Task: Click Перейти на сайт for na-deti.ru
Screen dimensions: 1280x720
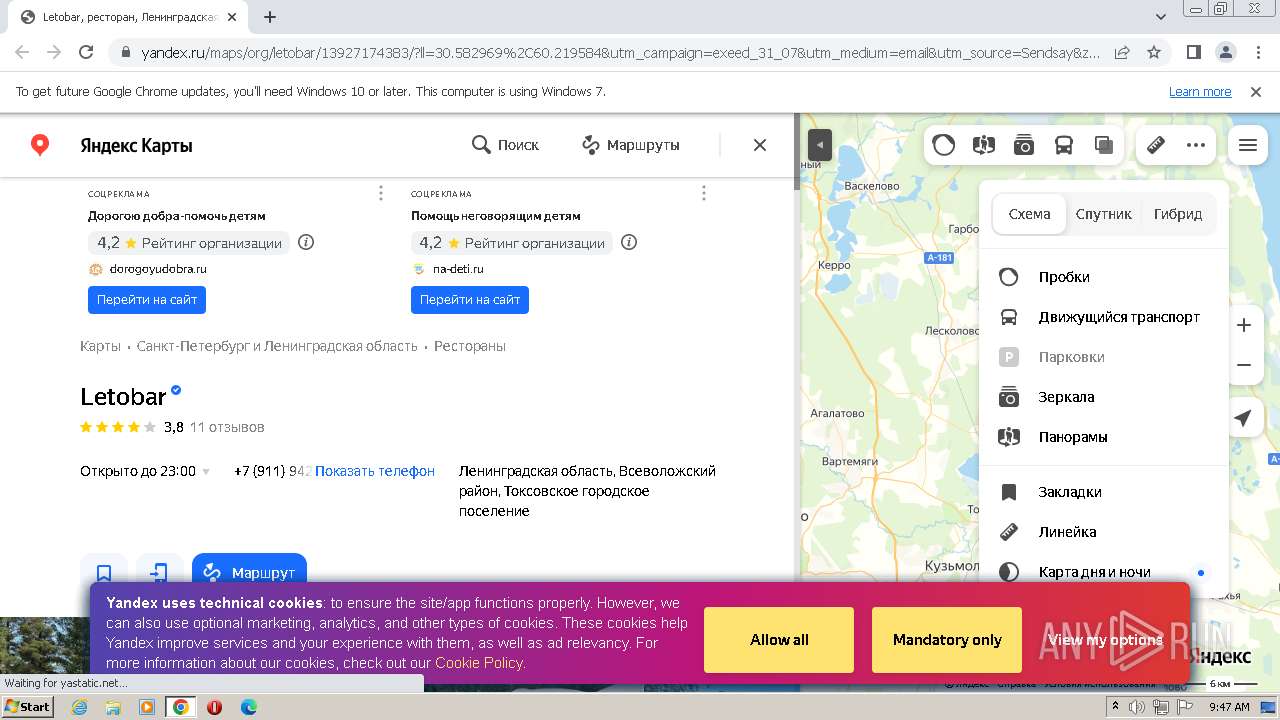Action: [470, 300]
